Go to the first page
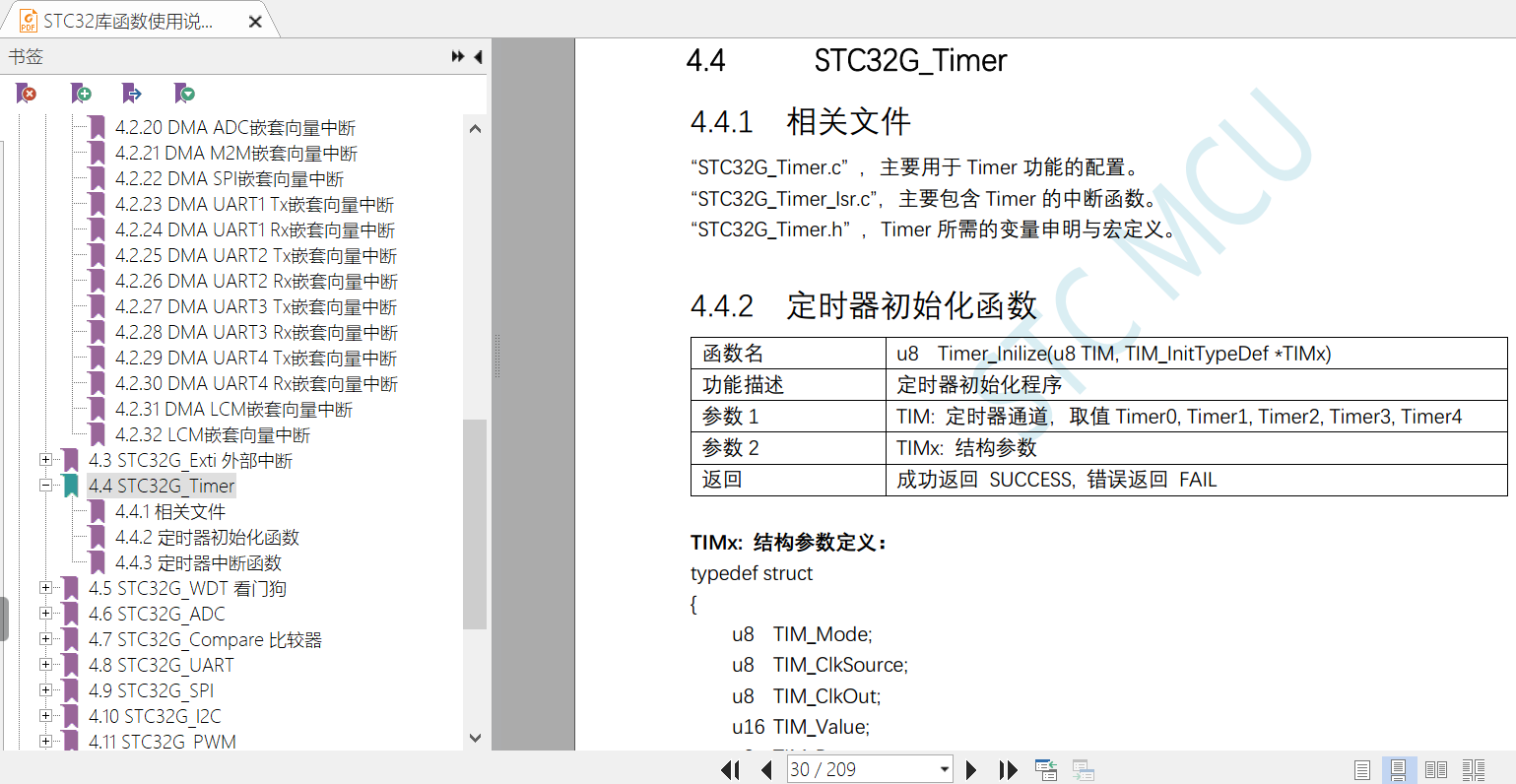The width and height of the screenshot is (1516, 784). 731,770
